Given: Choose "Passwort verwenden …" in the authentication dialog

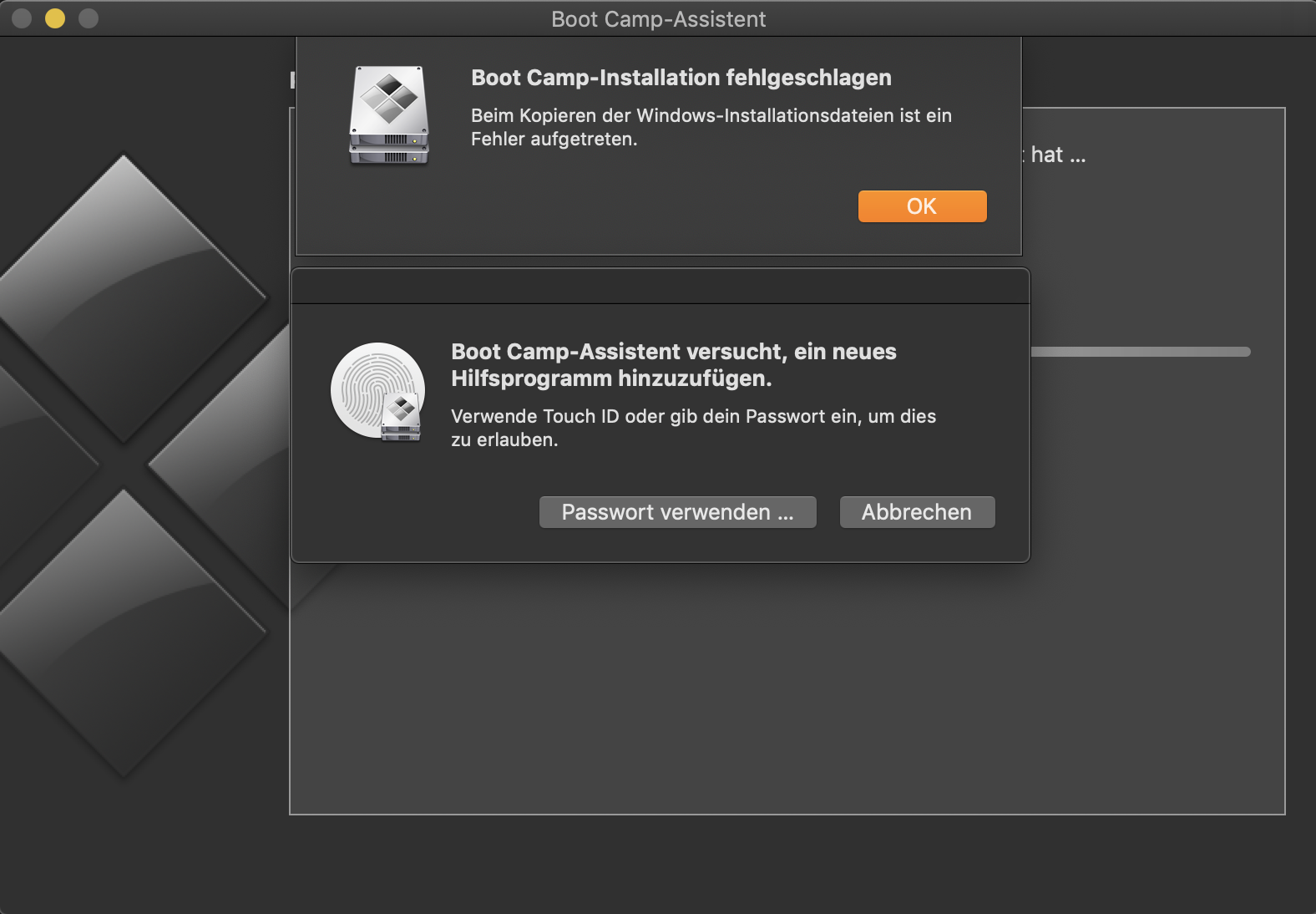Looking at the screenshot, I should (x=677, y=512).
